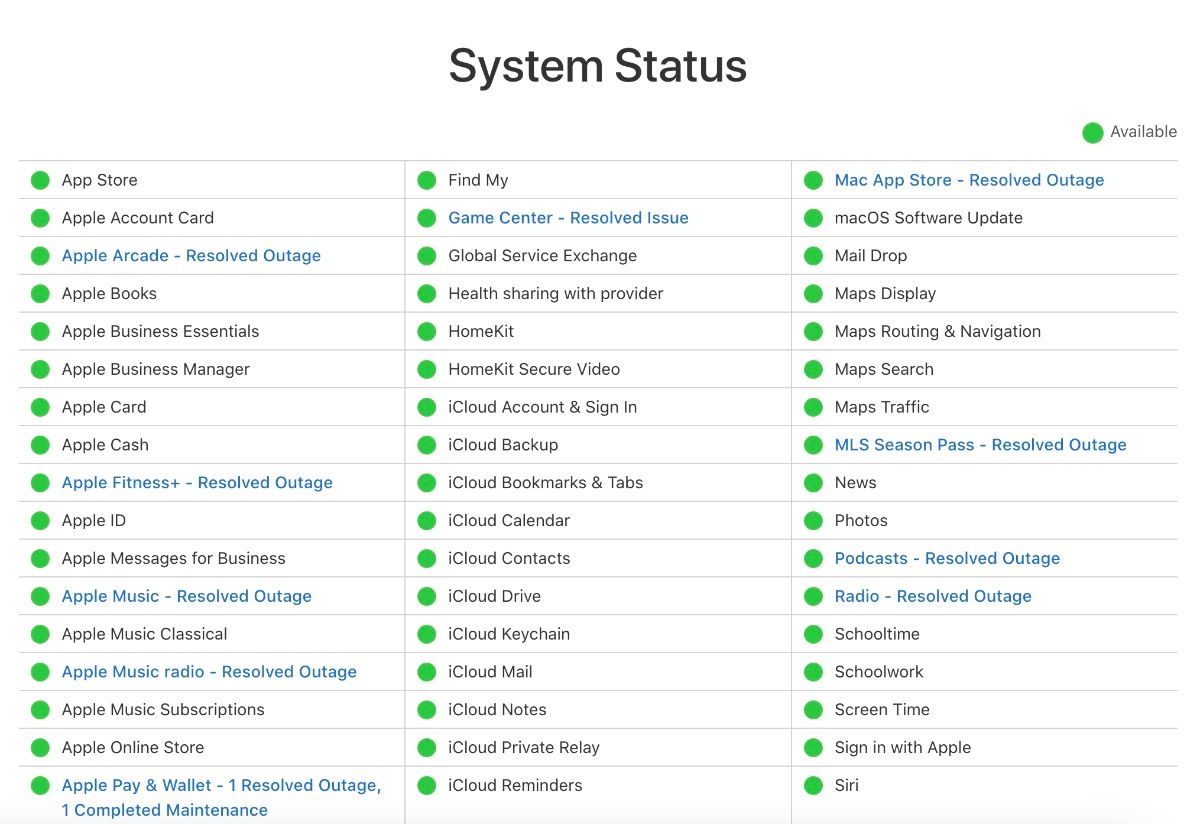Click the iCloud Reminders service name

[515, 785]
